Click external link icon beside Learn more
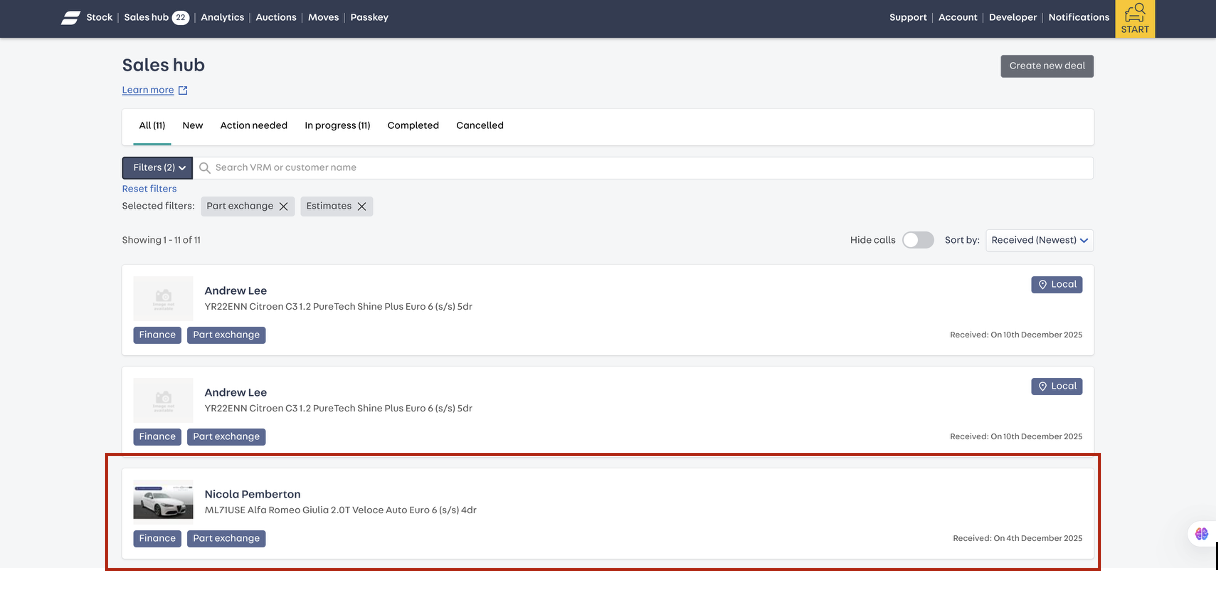 183,90
